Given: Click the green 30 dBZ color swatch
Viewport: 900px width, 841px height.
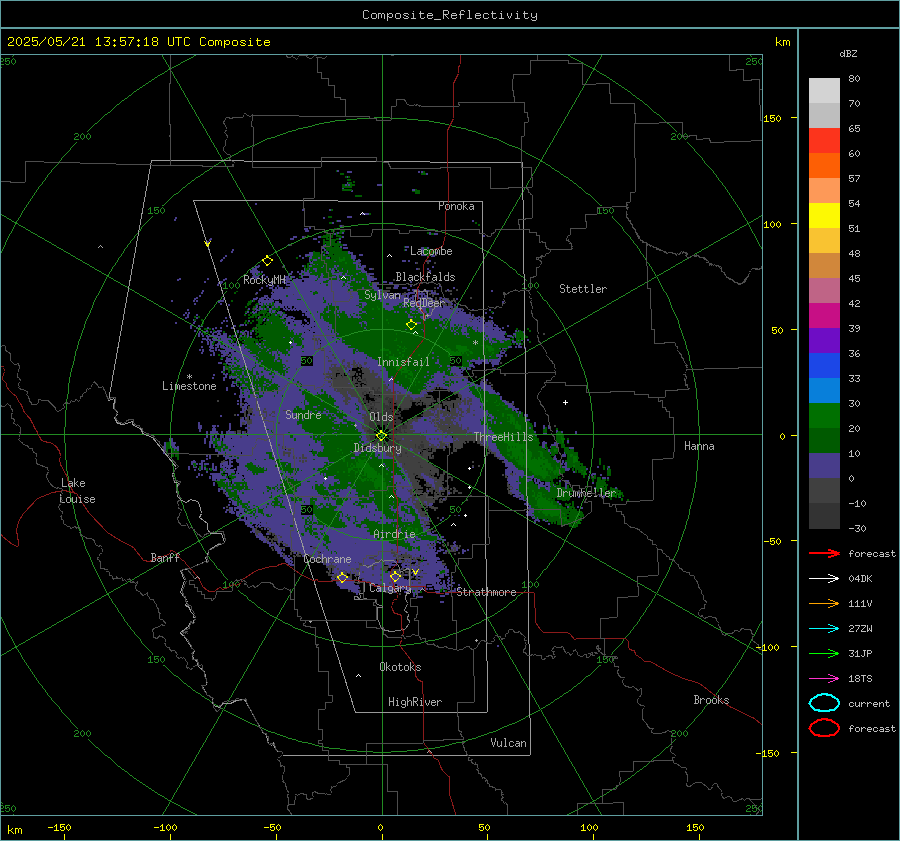Looking at the screenshot, I should coord(824,416).
